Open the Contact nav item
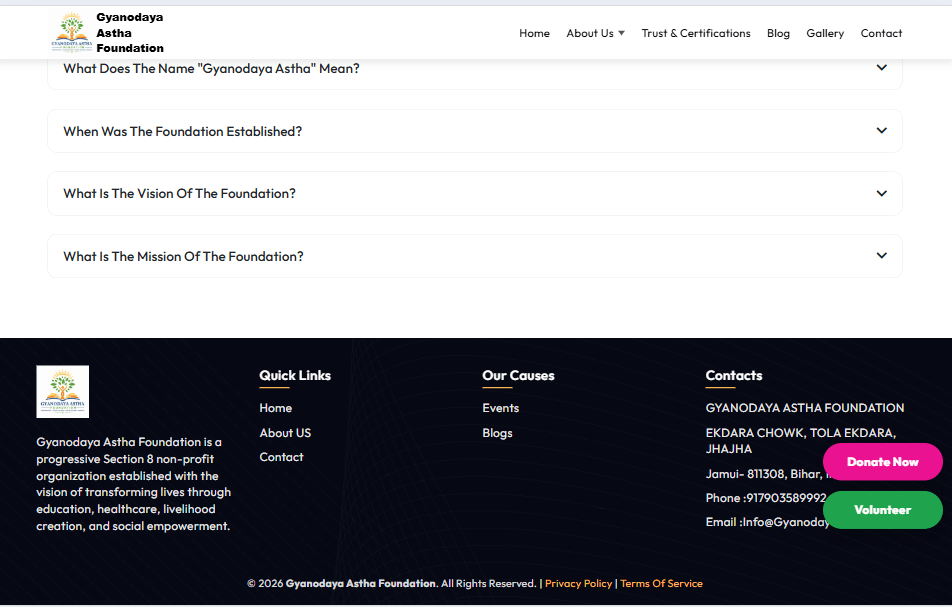 [881, 33]
